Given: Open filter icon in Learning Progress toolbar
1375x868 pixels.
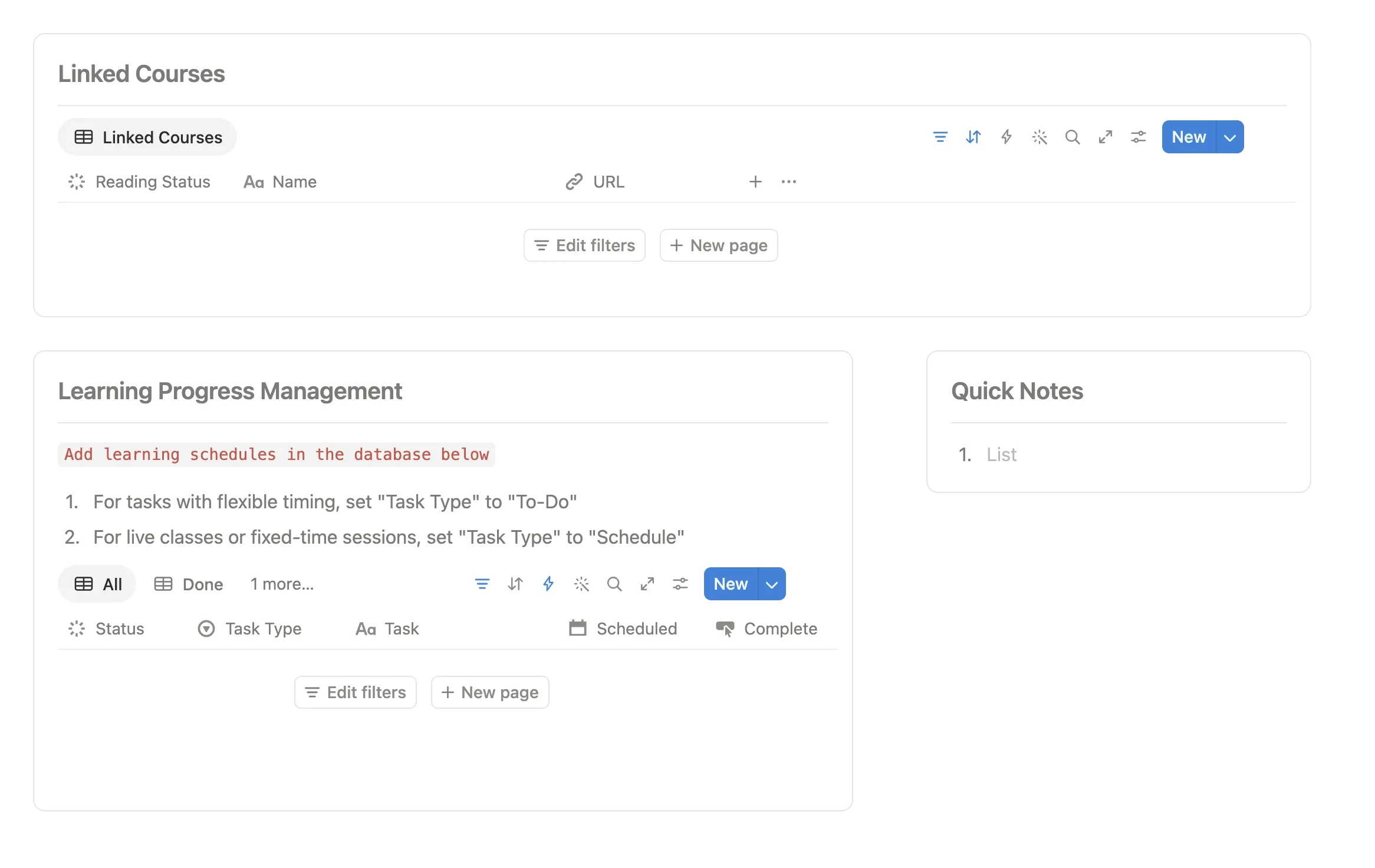Looking at the screenshot, I should tap(482, 584).
